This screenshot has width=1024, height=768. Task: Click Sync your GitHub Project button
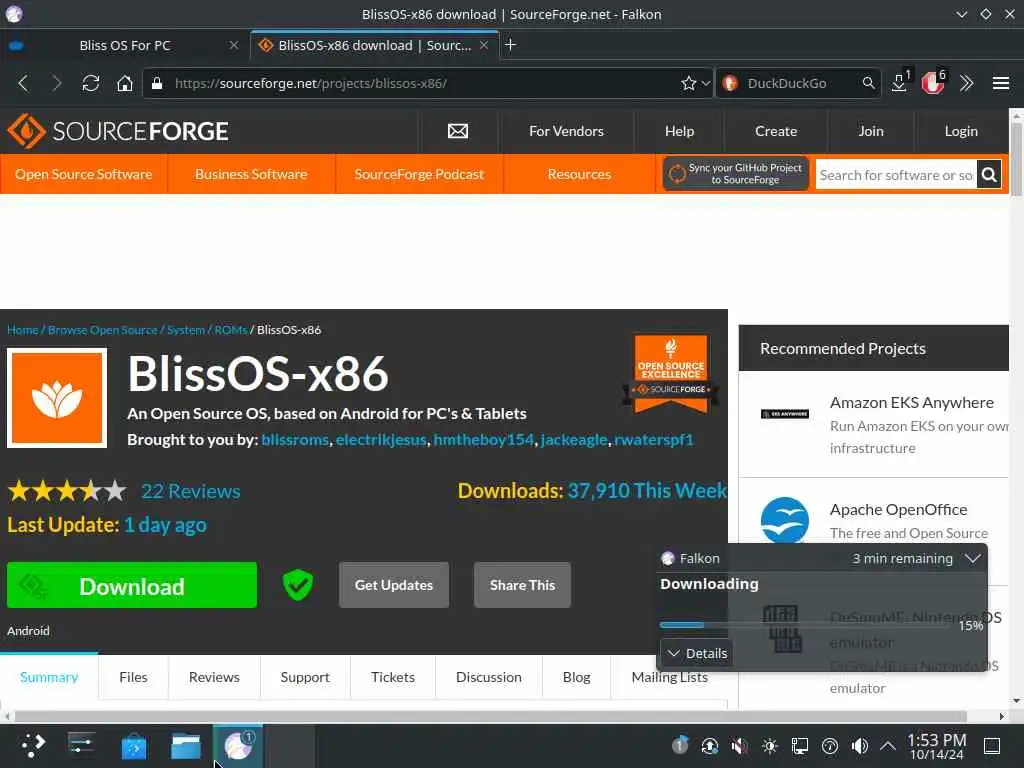coord(736,174)
